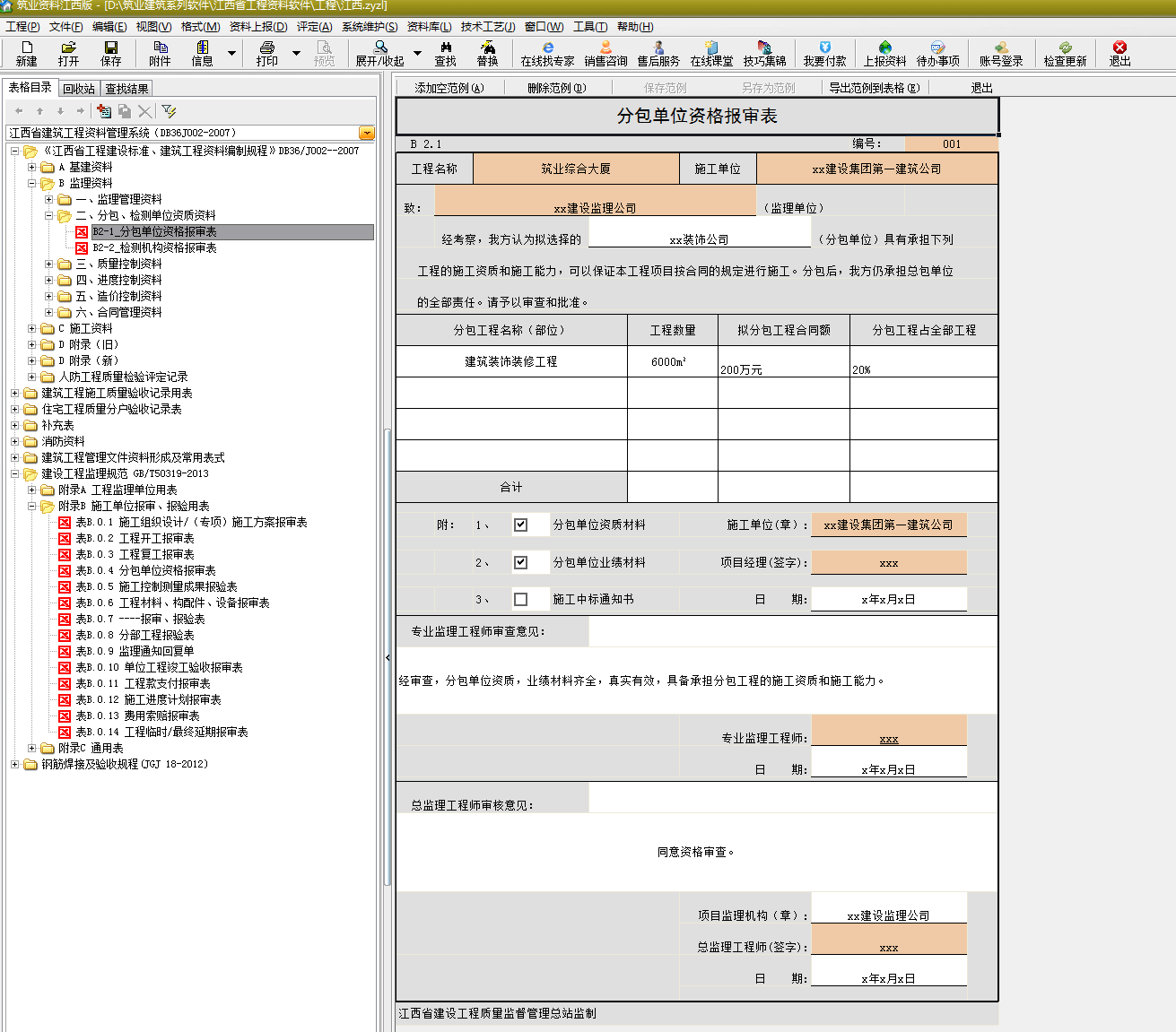
Task: Expand the A 基建资料 tree node
Action: pos(31,167)
